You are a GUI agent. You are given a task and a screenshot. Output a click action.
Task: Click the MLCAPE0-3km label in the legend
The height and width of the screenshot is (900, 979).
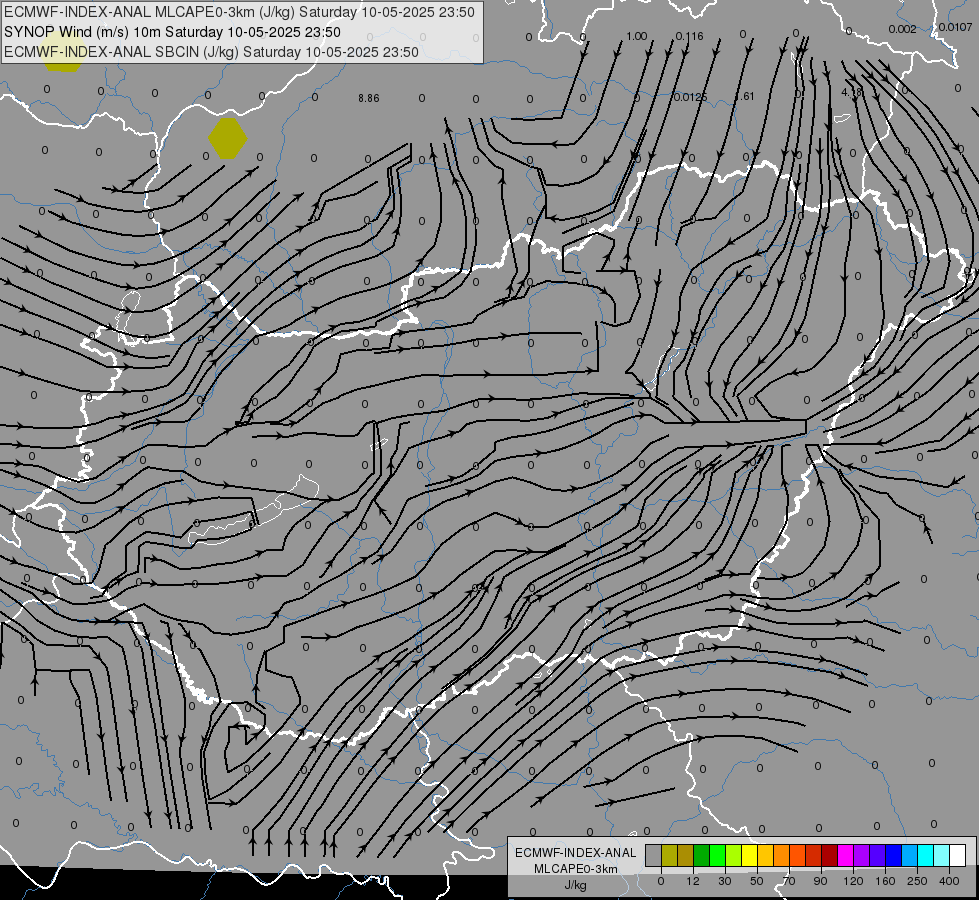click(x=576, y=869)
